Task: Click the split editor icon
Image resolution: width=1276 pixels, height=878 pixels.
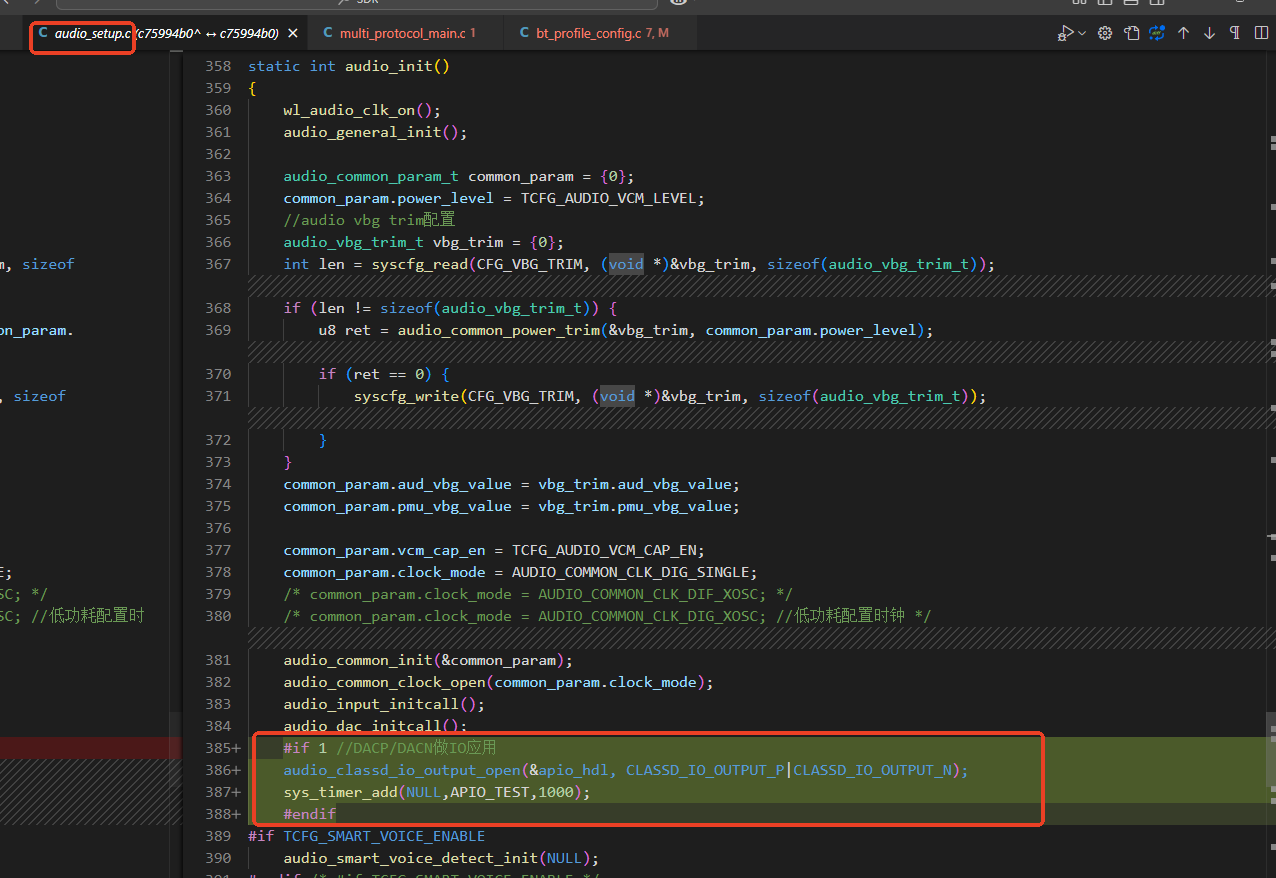Action: tap(1261, 33)
